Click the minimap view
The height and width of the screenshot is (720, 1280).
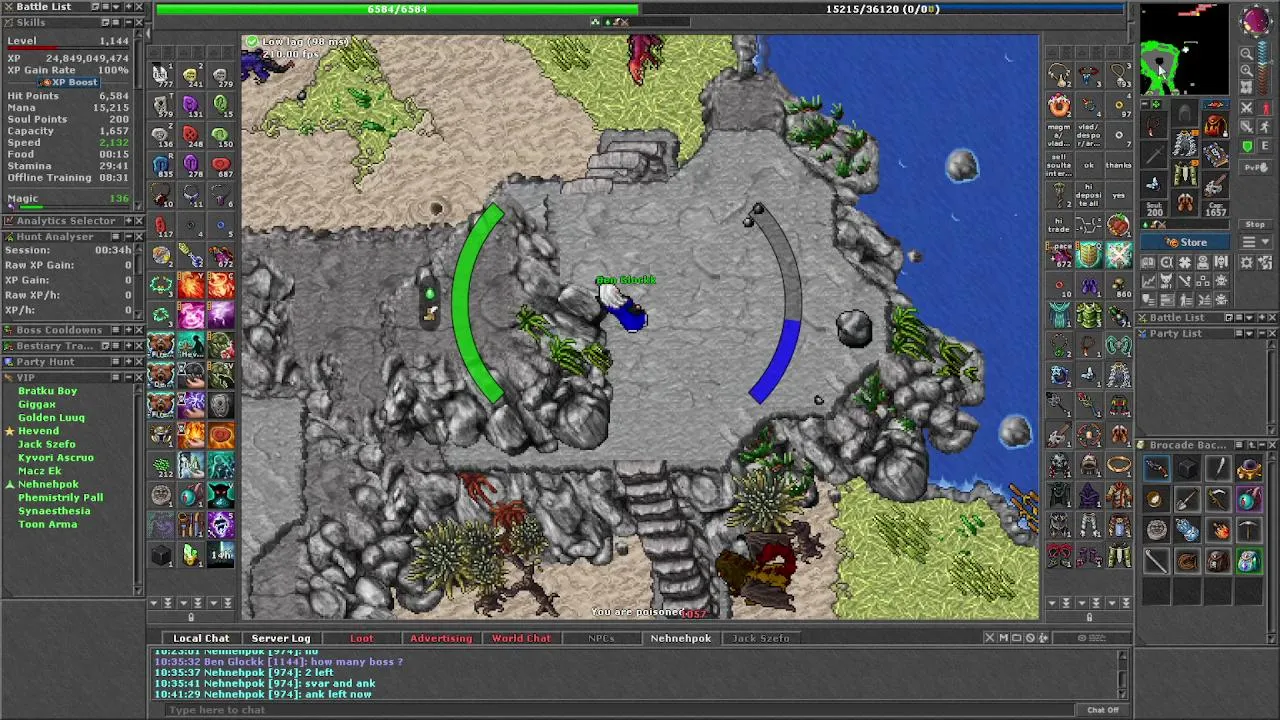coord(1184,50)
